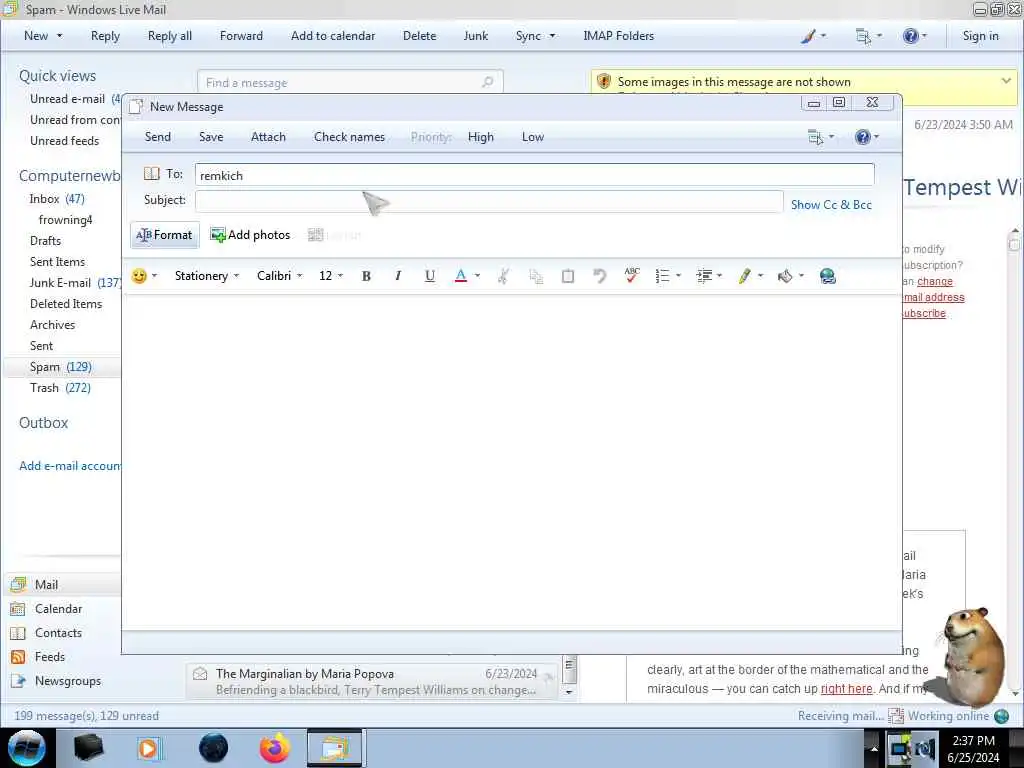Click the Undo arrow icon

(600, 276)
